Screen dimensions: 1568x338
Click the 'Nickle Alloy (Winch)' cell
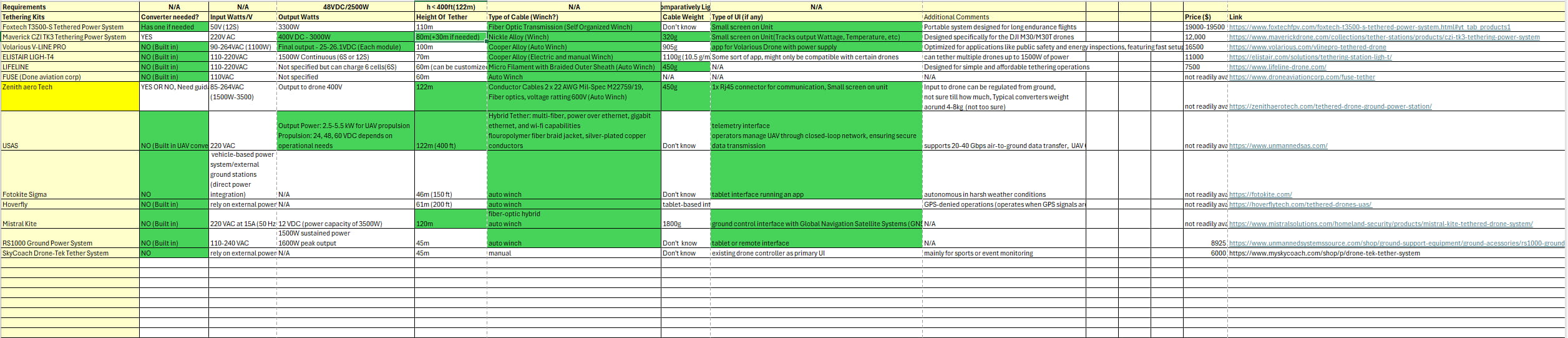pos(574,37)
